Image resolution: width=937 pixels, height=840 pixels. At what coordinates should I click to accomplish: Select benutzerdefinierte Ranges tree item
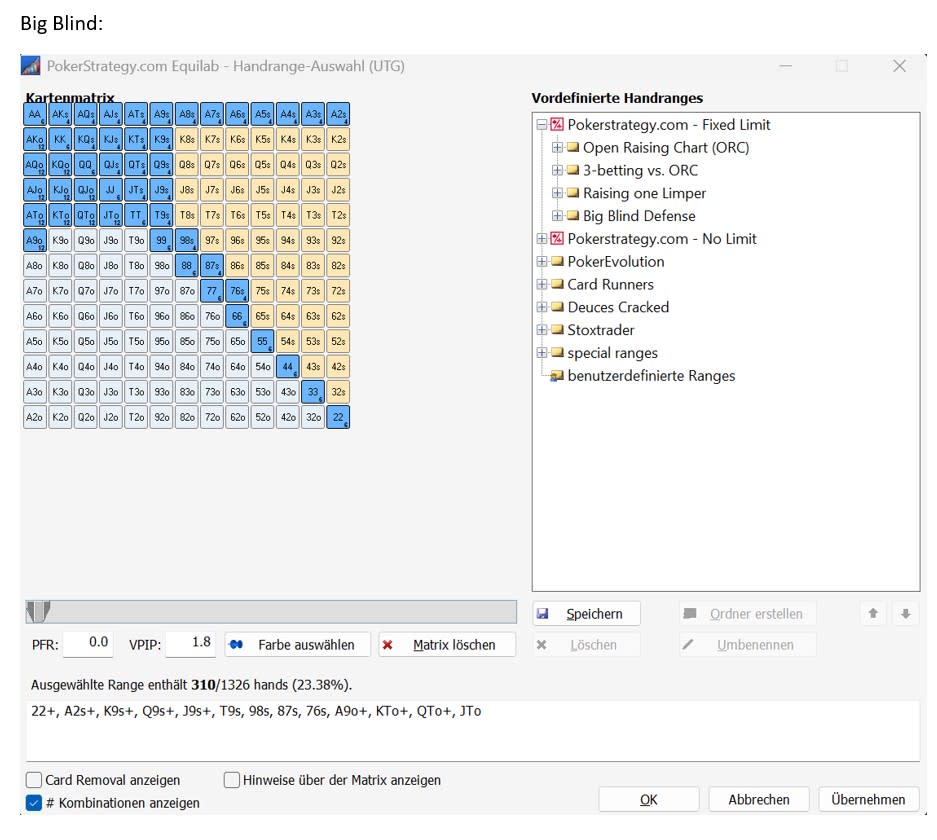pyautogui.click(x=651, y=376)
